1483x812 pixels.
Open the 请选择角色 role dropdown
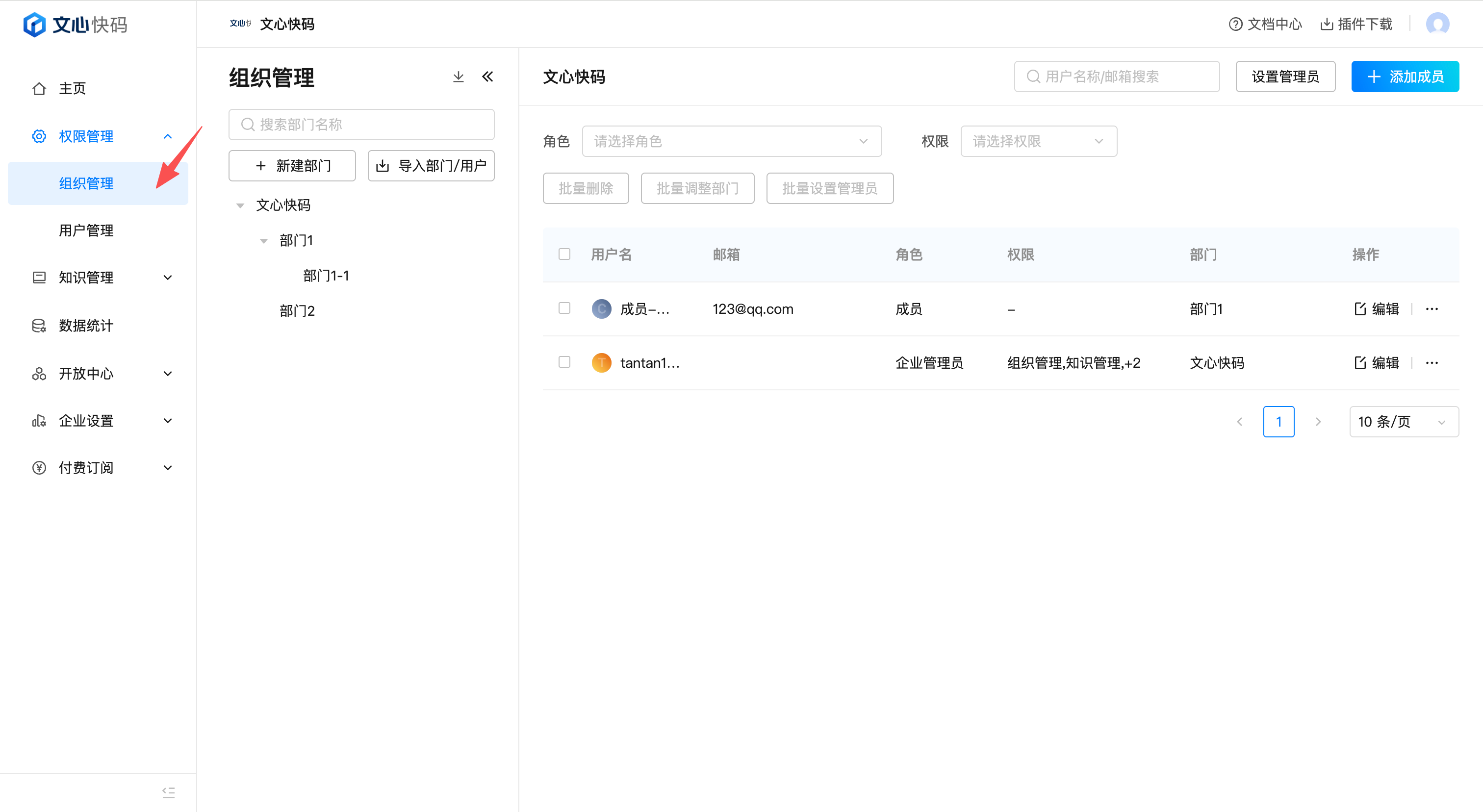pyautogui.click(x=731, y=142)
